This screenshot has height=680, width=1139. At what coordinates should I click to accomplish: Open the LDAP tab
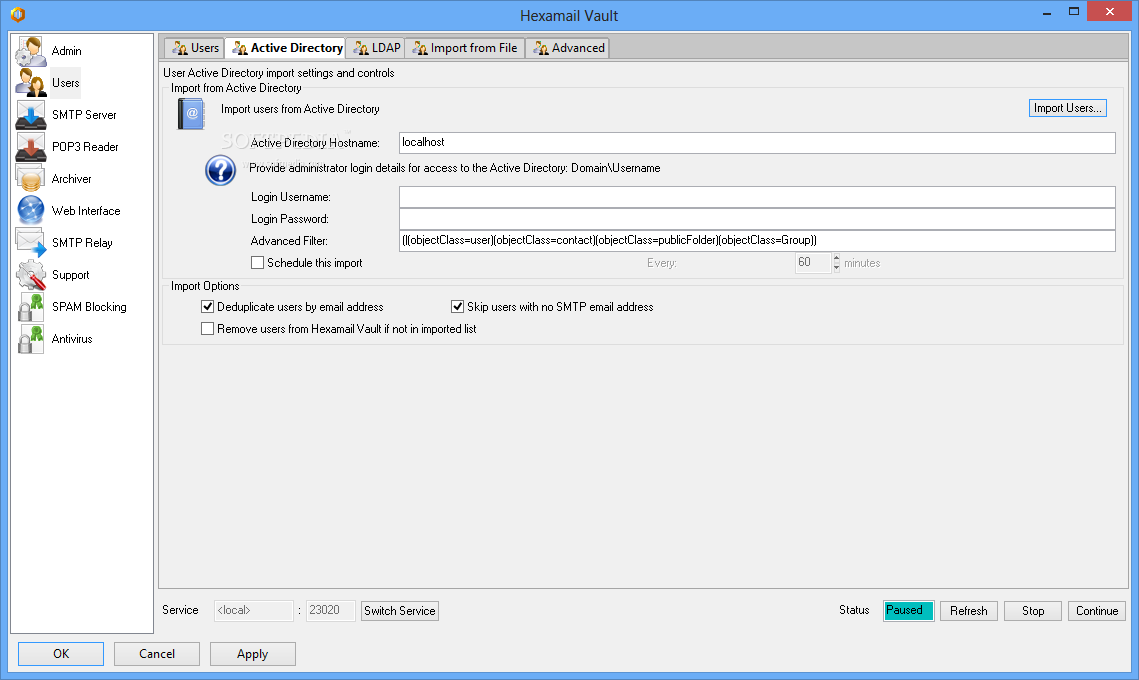coord(376,48)
